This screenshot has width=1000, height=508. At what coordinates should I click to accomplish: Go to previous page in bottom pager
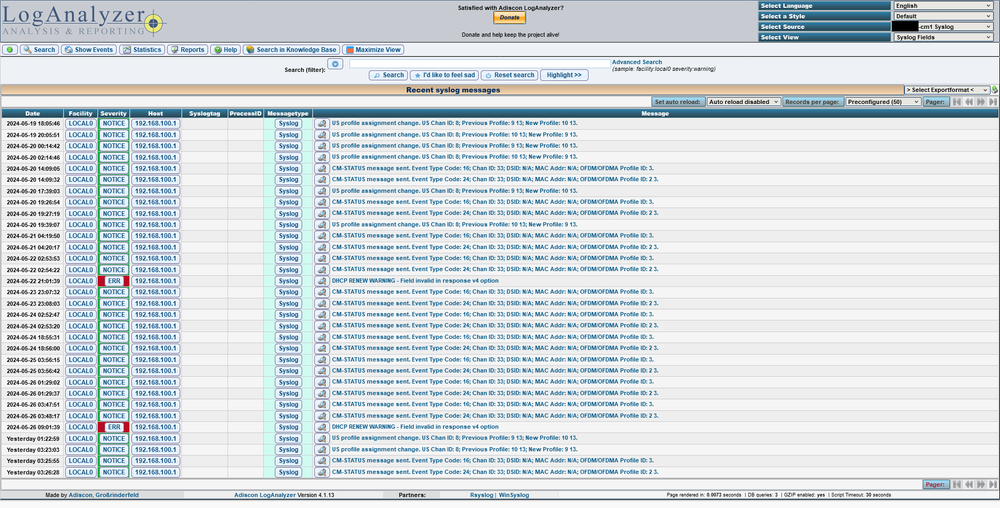[x=969, y=484]
